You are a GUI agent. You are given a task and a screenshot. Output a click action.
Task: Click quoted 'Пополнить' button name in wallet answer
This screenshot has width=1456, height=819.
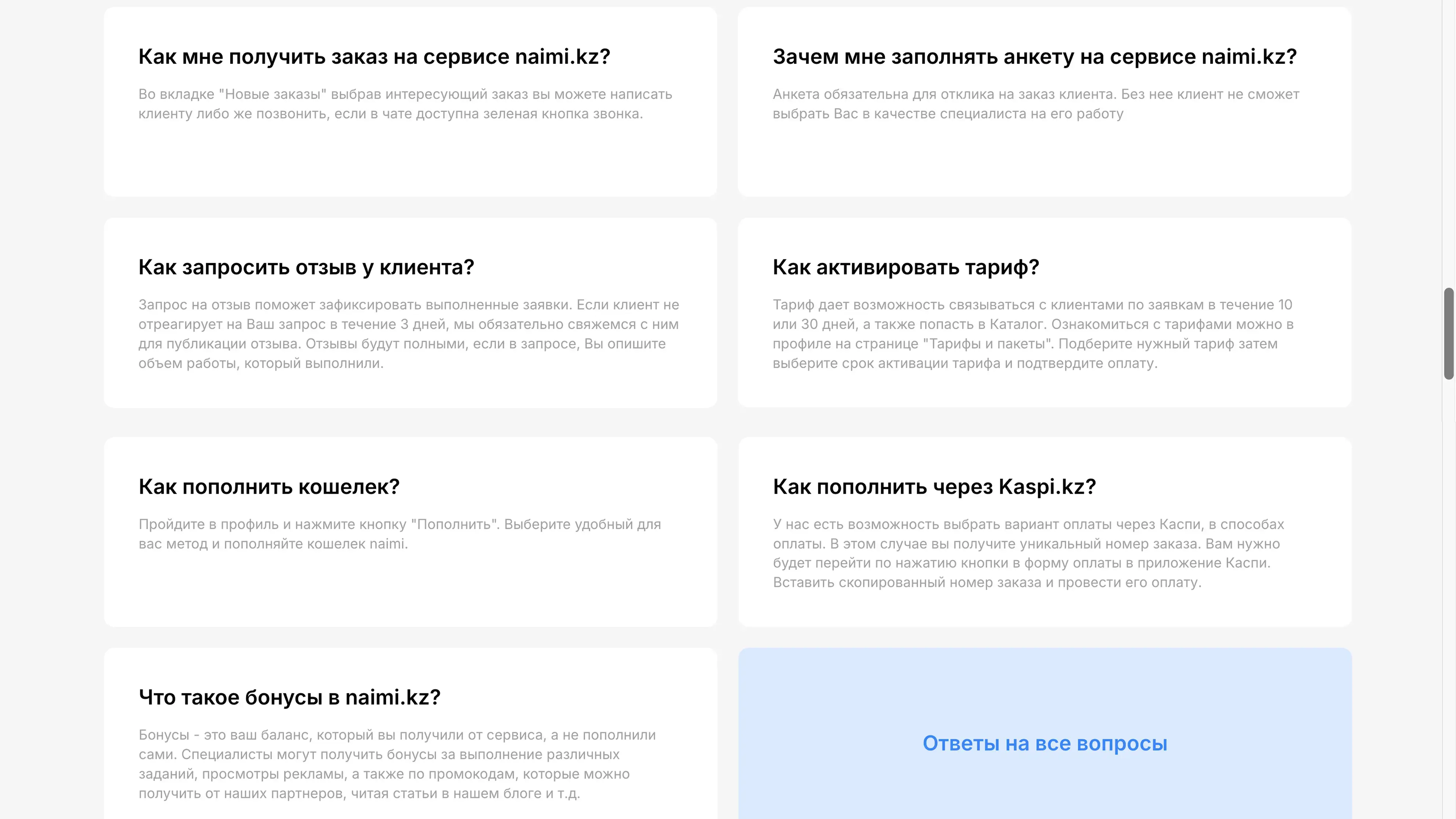coord(455,524)
